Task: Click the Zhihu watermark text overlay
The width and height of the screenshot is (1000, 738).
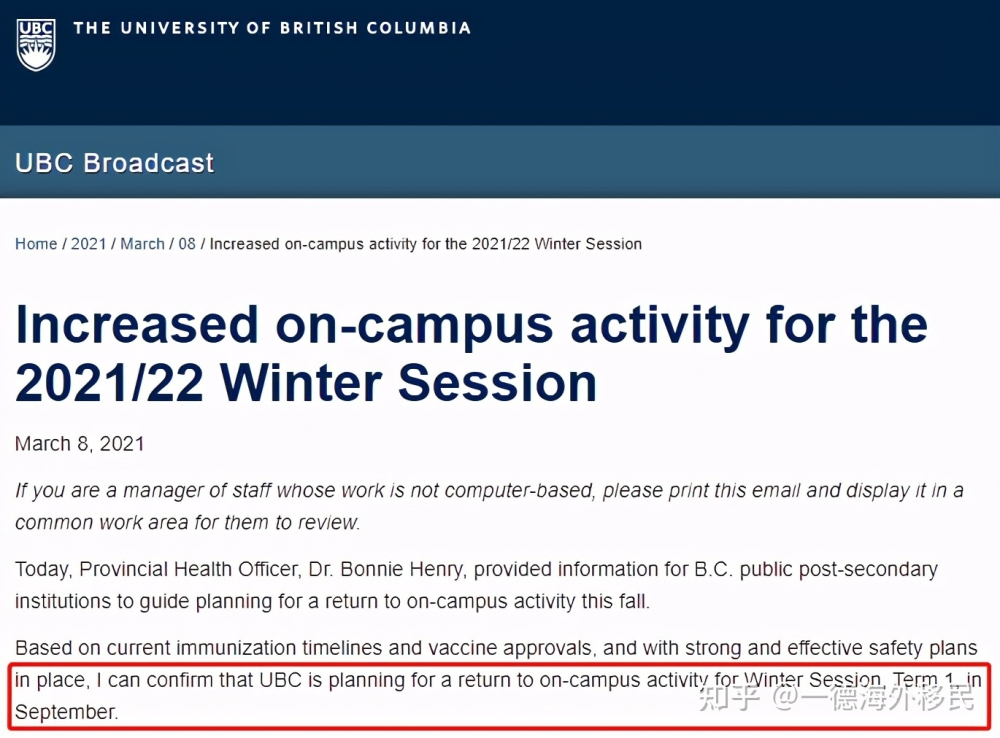Action: (837, 698)
